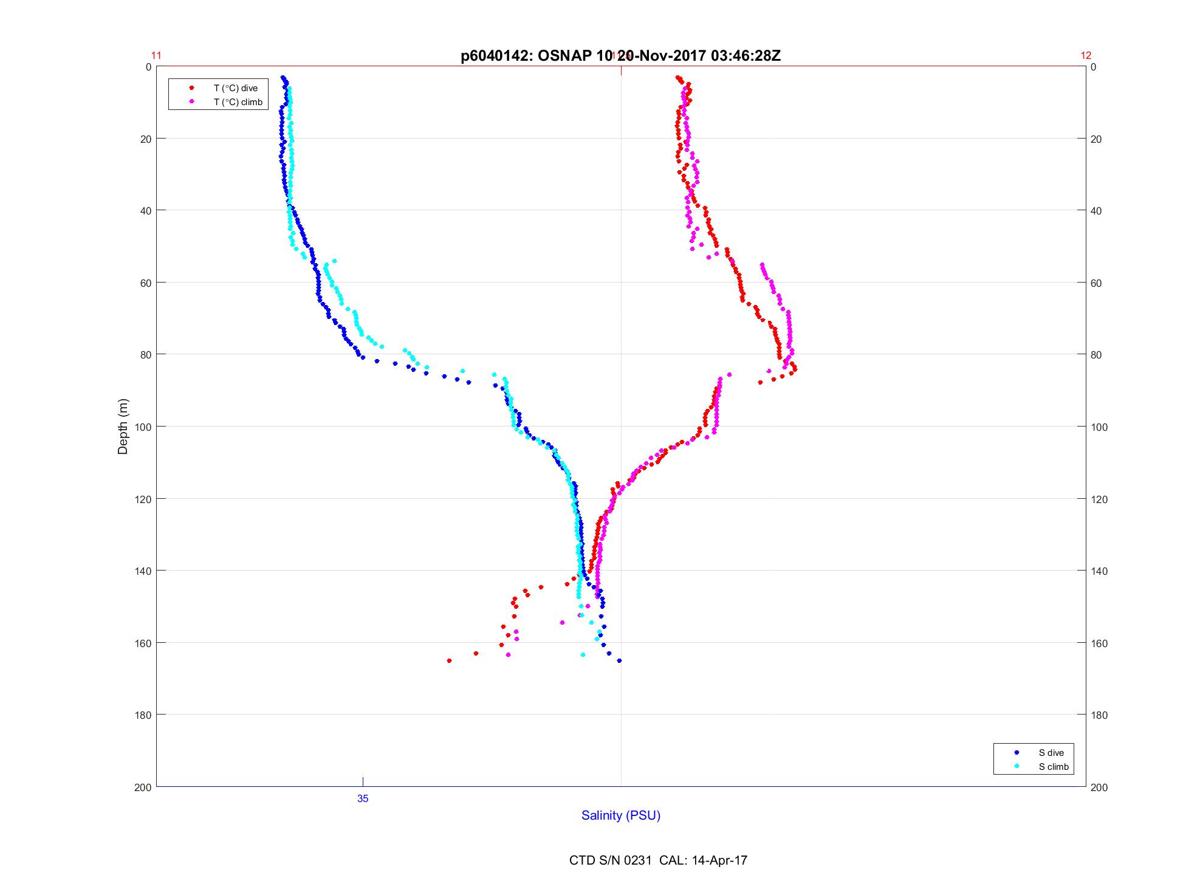Image resolution: width=1200 pixels, height=885 pixels.
Task: Click the '100' tick on the left depth axis
Action: click(x=143, y=427)
